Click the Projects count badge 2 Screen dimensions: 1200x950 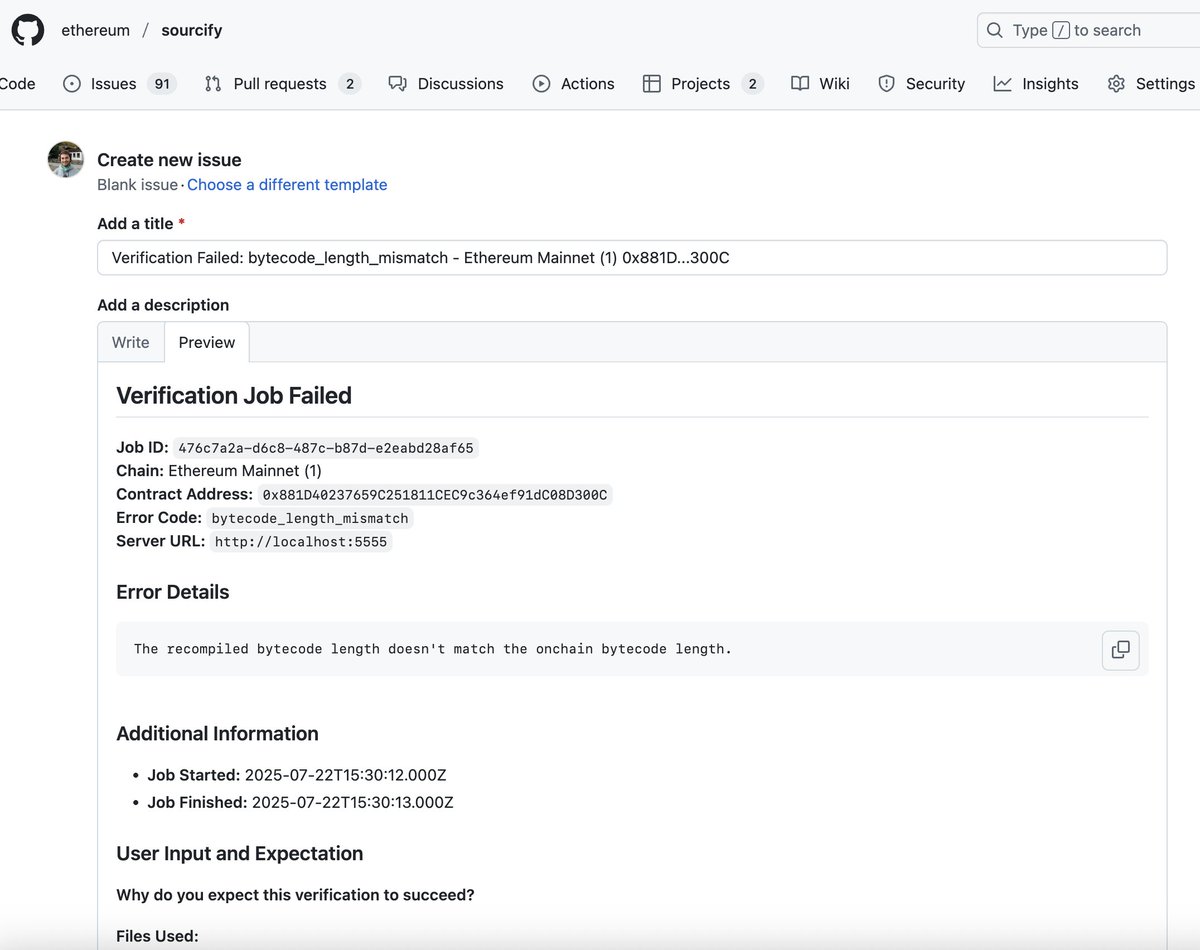tap(752, 84)
